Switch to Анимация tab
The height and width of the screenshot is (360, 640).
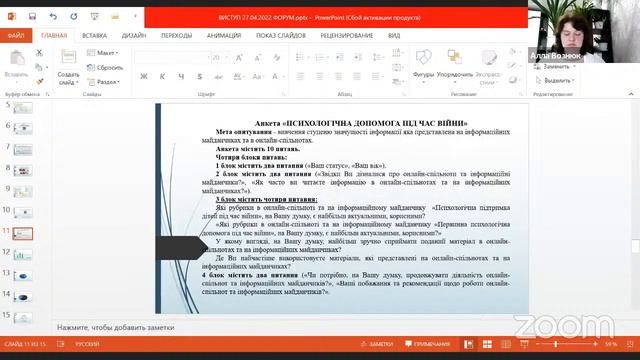pos(224,36)
